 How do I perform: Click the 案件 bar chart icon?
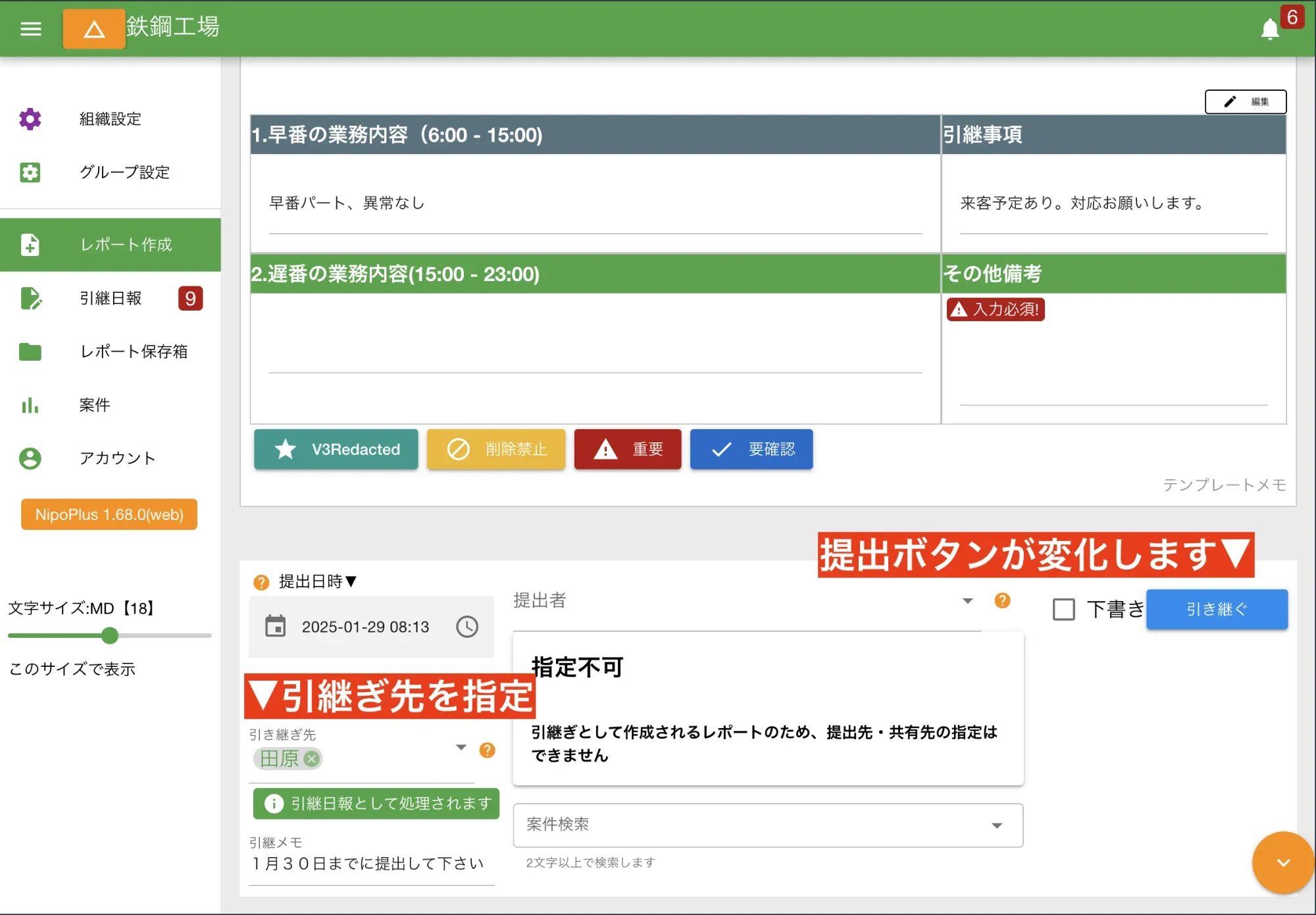(30, 406)
